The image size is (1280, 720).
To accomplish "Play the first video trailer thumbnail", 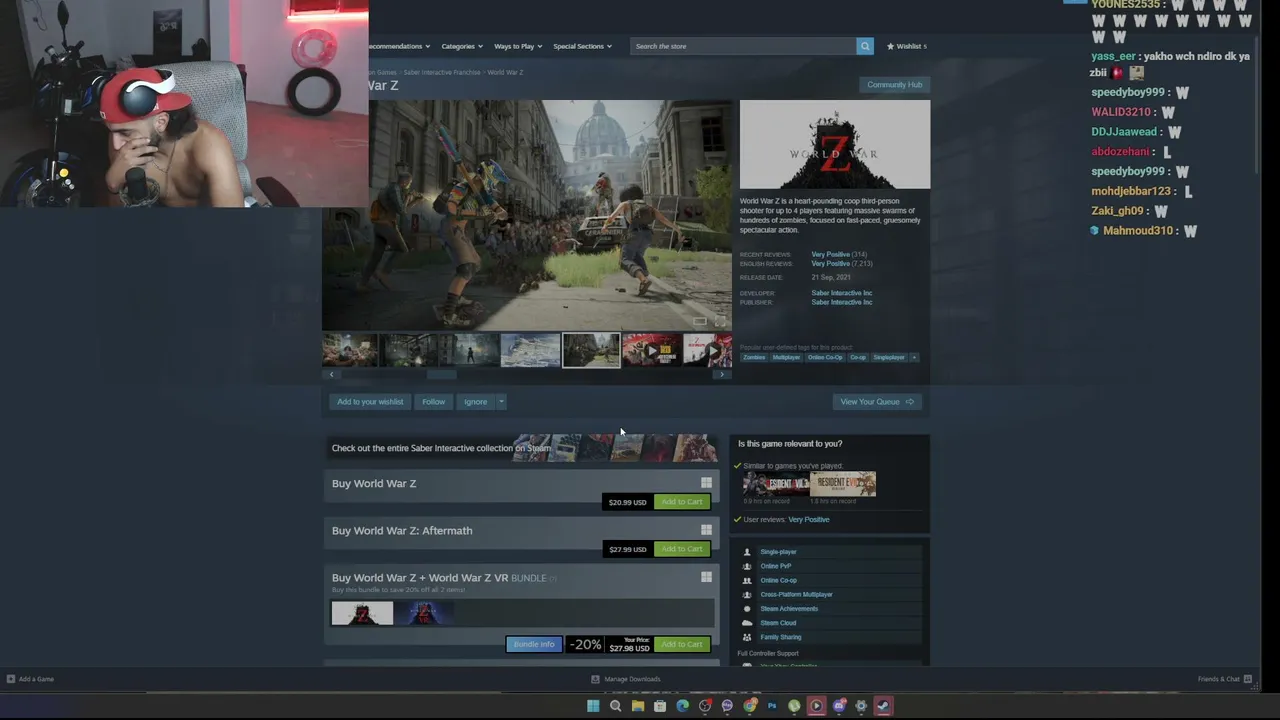I will pyautogui.click(x=651, y=351).
